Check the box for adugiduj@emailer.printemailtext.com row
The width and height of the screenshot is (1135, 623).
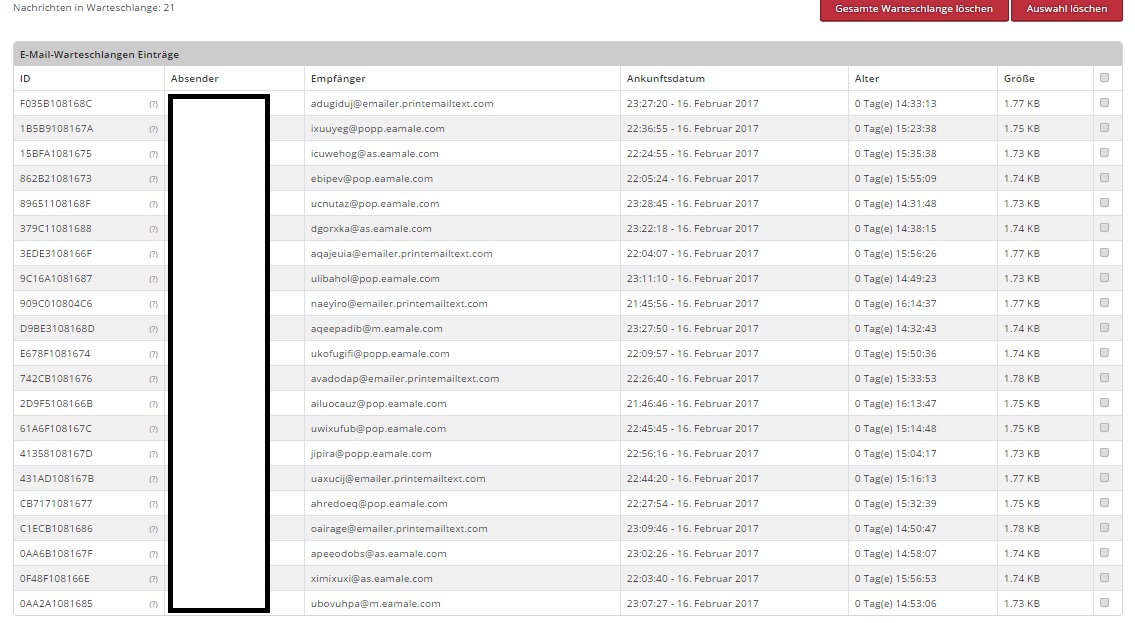1104,102
